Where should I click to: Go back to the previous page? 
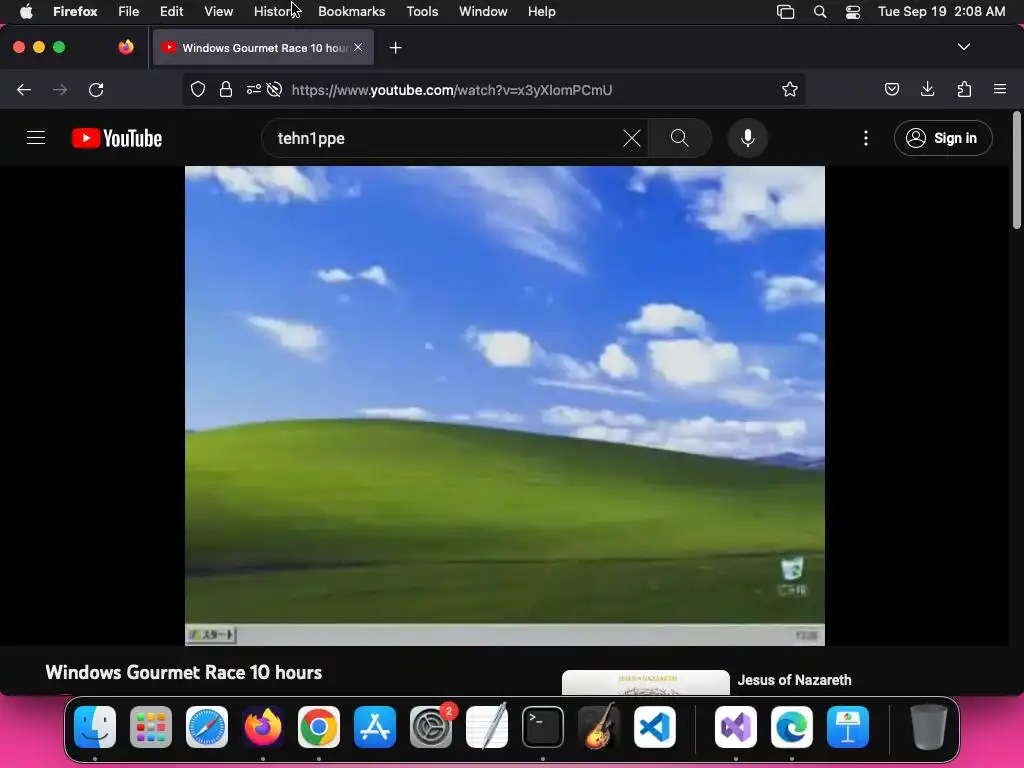(x=24, y=89)
